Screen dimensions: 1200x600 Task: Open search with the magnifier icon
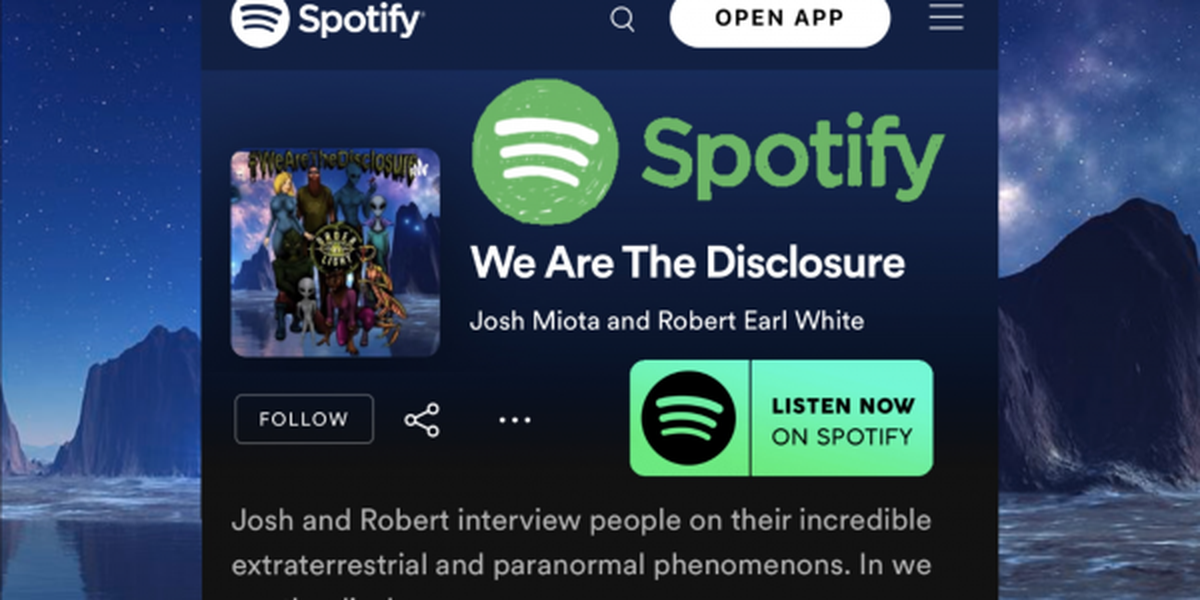[622, 19]
